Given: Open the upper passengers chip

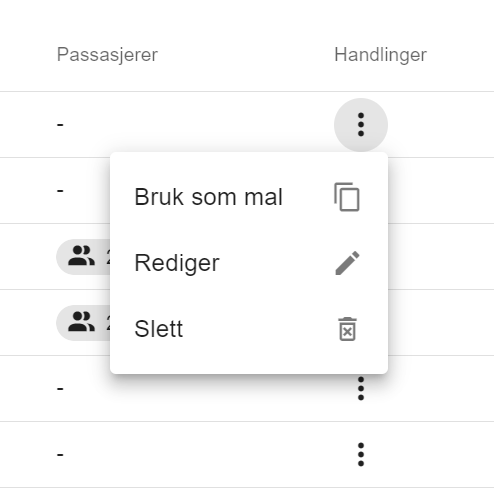Looking at the screenshot, I should pyautogui.click(x=83, y=257).
